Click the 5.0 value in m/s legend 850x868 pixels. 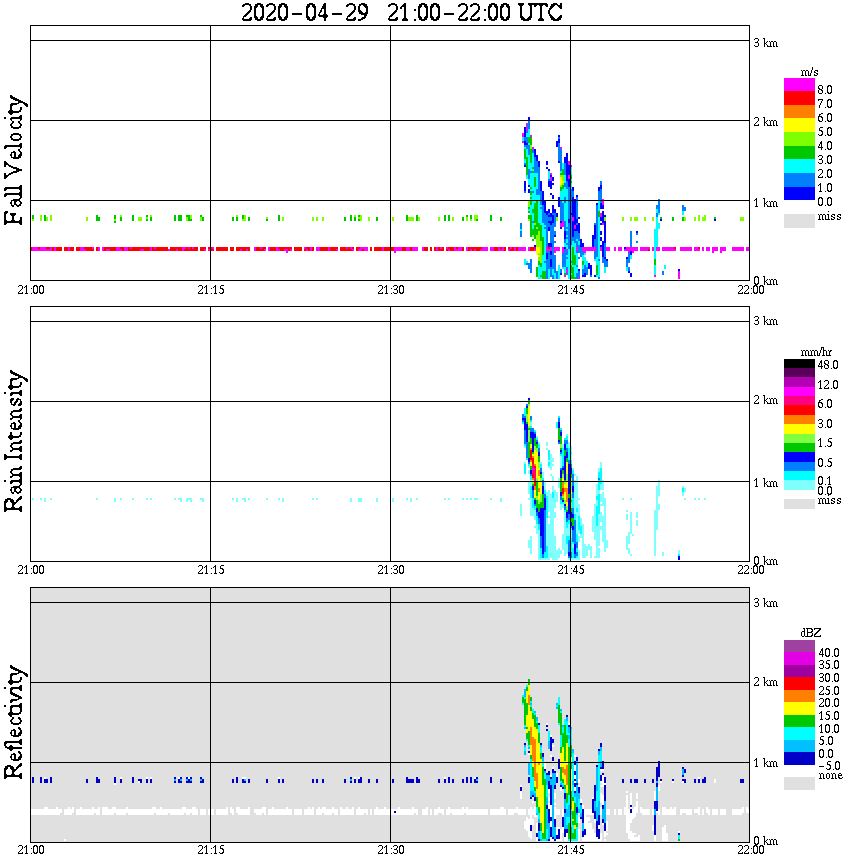pos(825,132)
